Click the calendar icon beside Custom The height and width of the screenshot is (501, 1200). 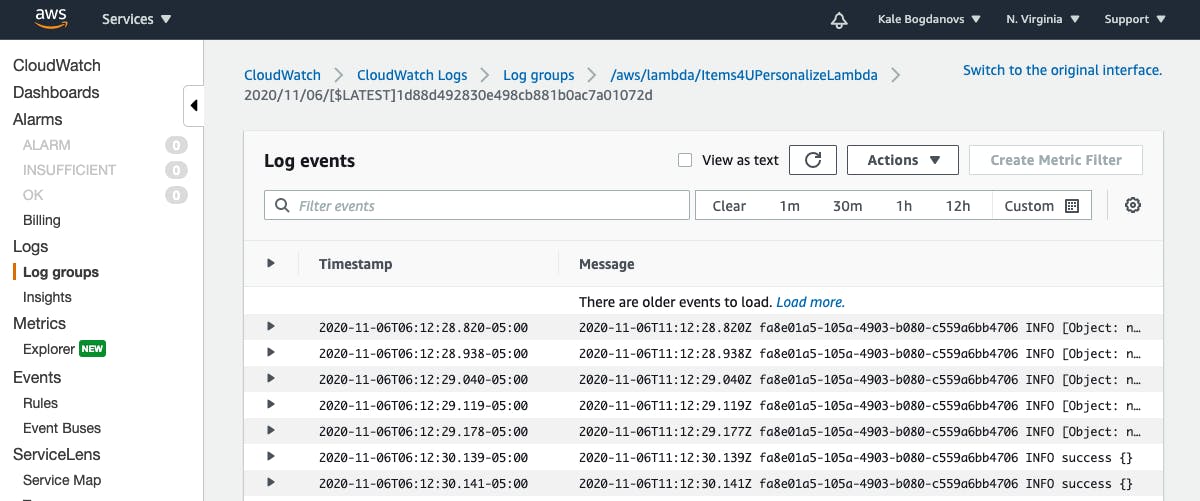pos(1072,206)
